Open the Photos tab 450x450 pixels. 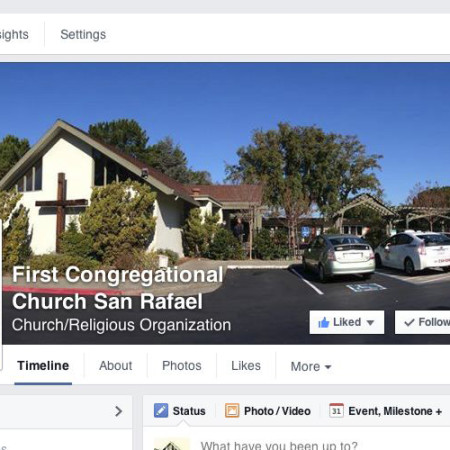tap(182, 366)
